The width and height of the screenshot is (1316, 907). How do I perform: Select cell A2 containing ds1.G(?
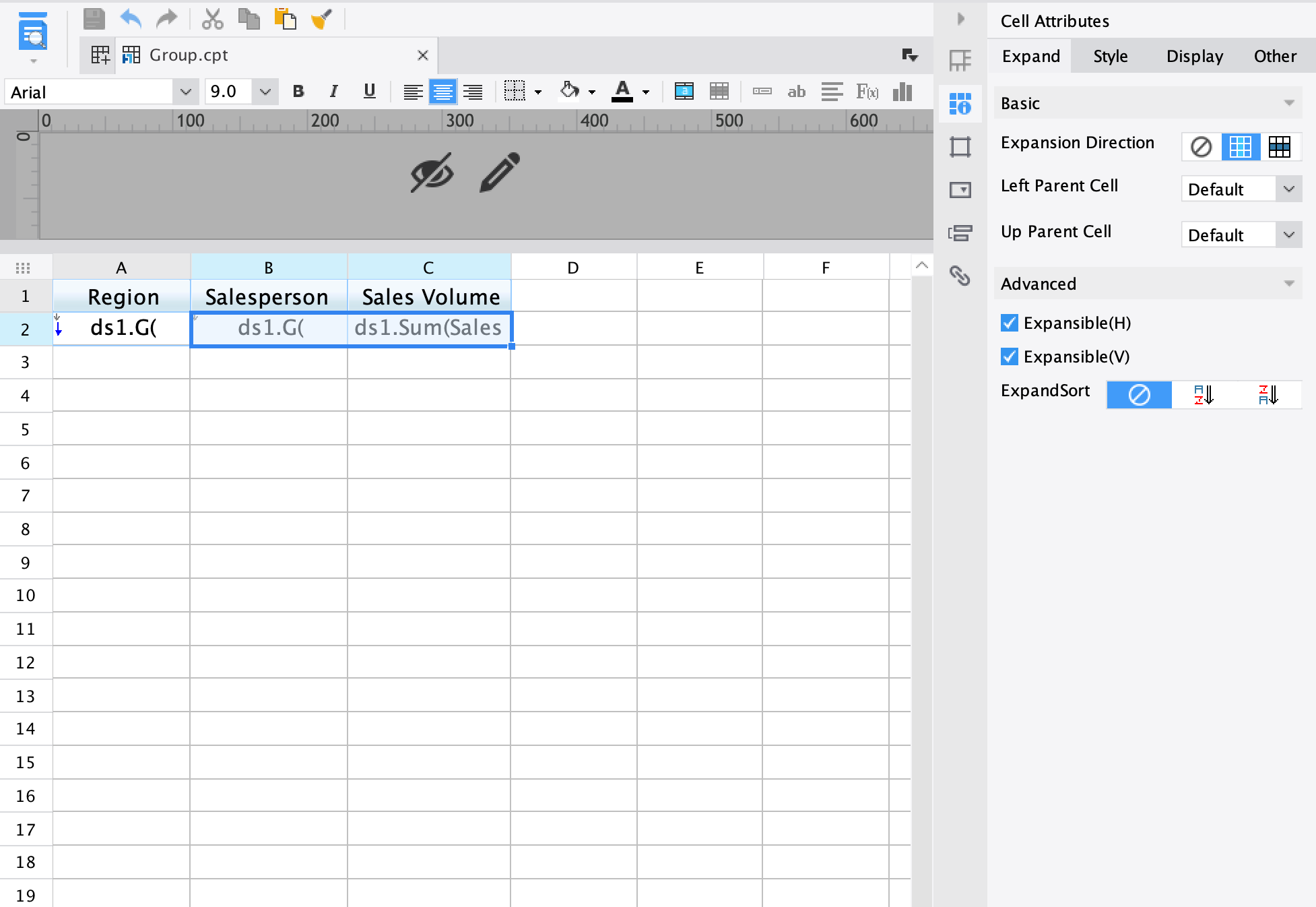[122, 329]
